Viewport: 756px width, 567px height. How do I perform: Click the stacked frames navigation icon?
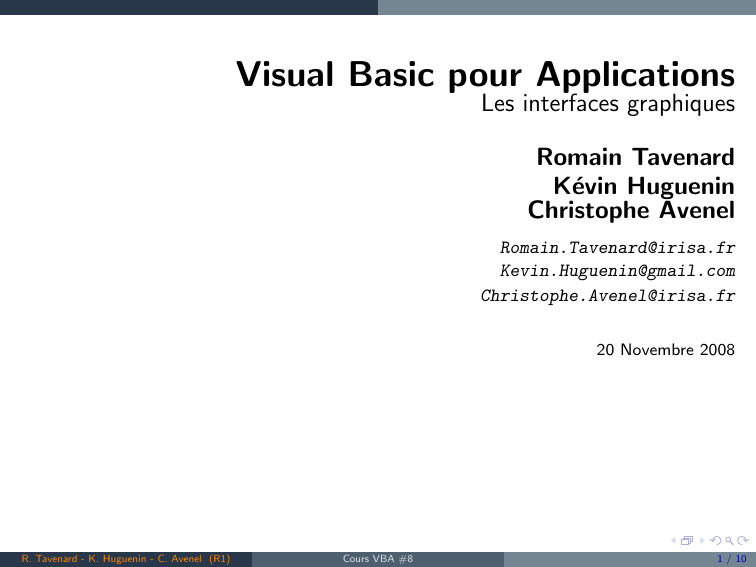687,540
